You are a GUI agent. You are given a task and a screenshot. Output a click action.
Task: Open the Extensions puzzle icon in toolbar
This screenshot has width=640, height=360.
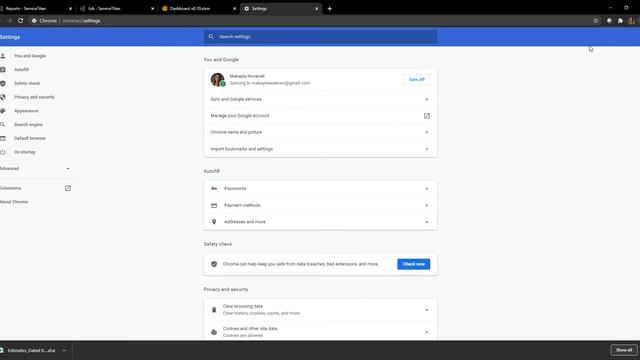point(620,20)
